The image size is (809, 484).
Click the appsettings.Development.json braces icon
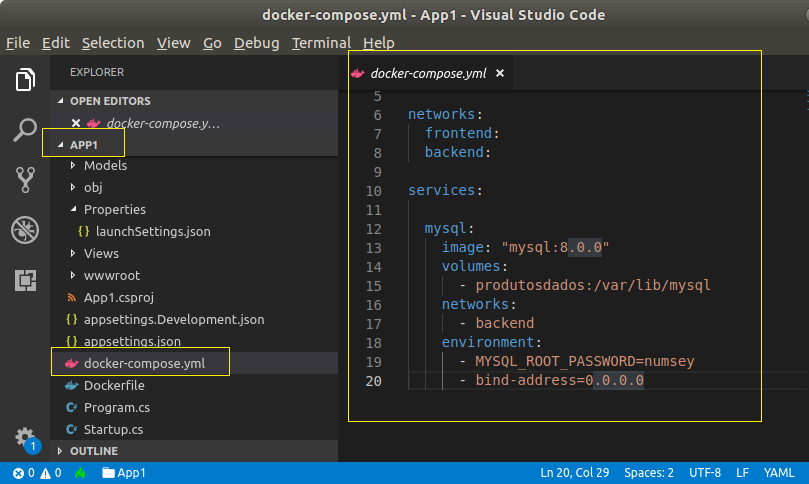pos(72,319)
